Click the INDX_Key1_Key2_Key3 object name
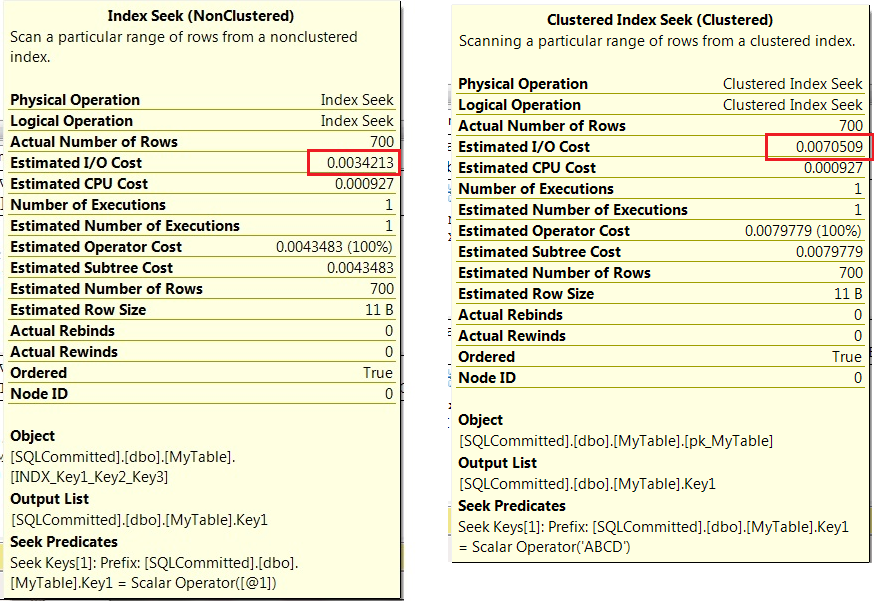 pyautogui.click(x=89, y=477)
